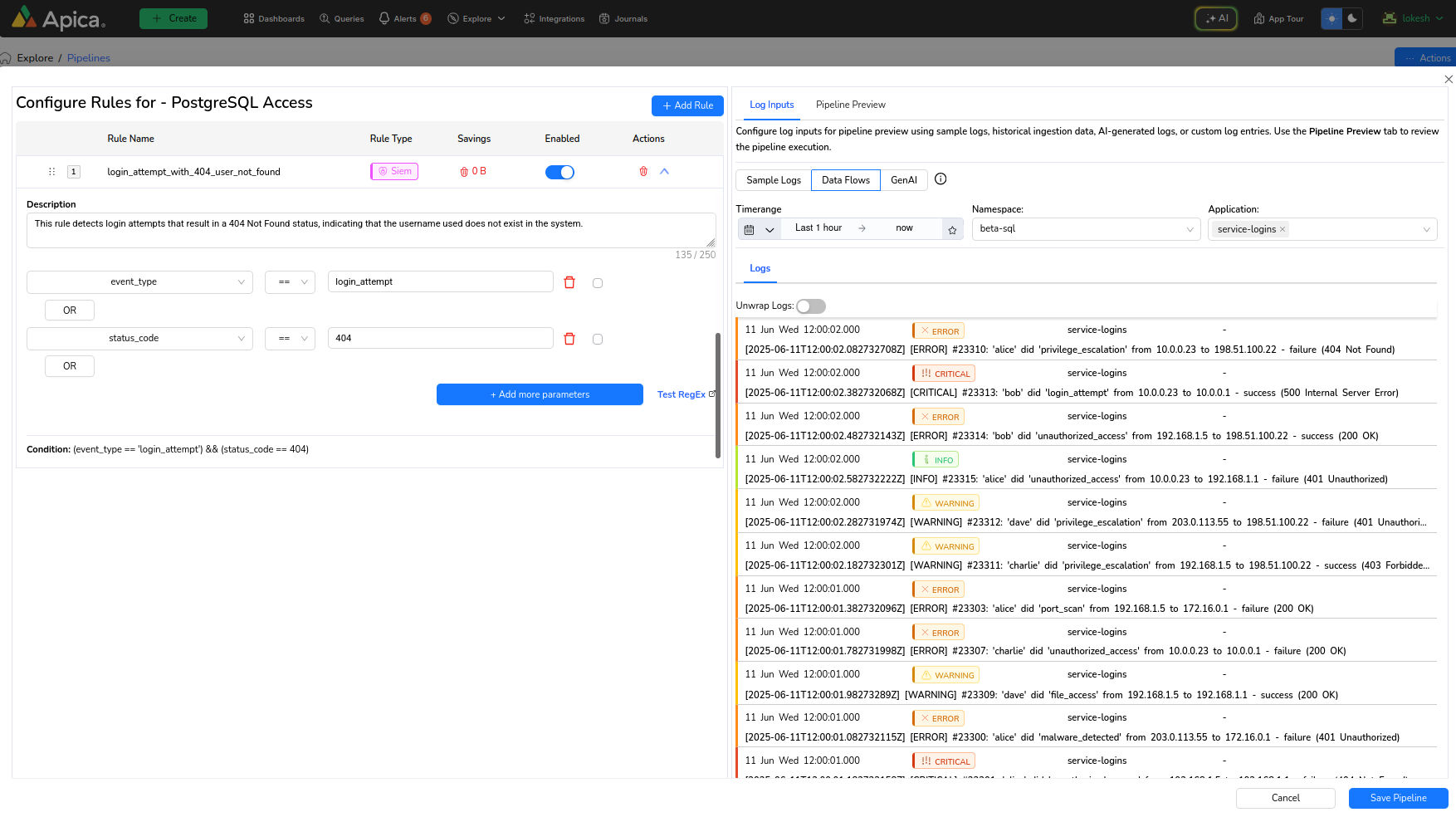
Task: Tick the checkbox beside login_attempt value
Action: 598,283
